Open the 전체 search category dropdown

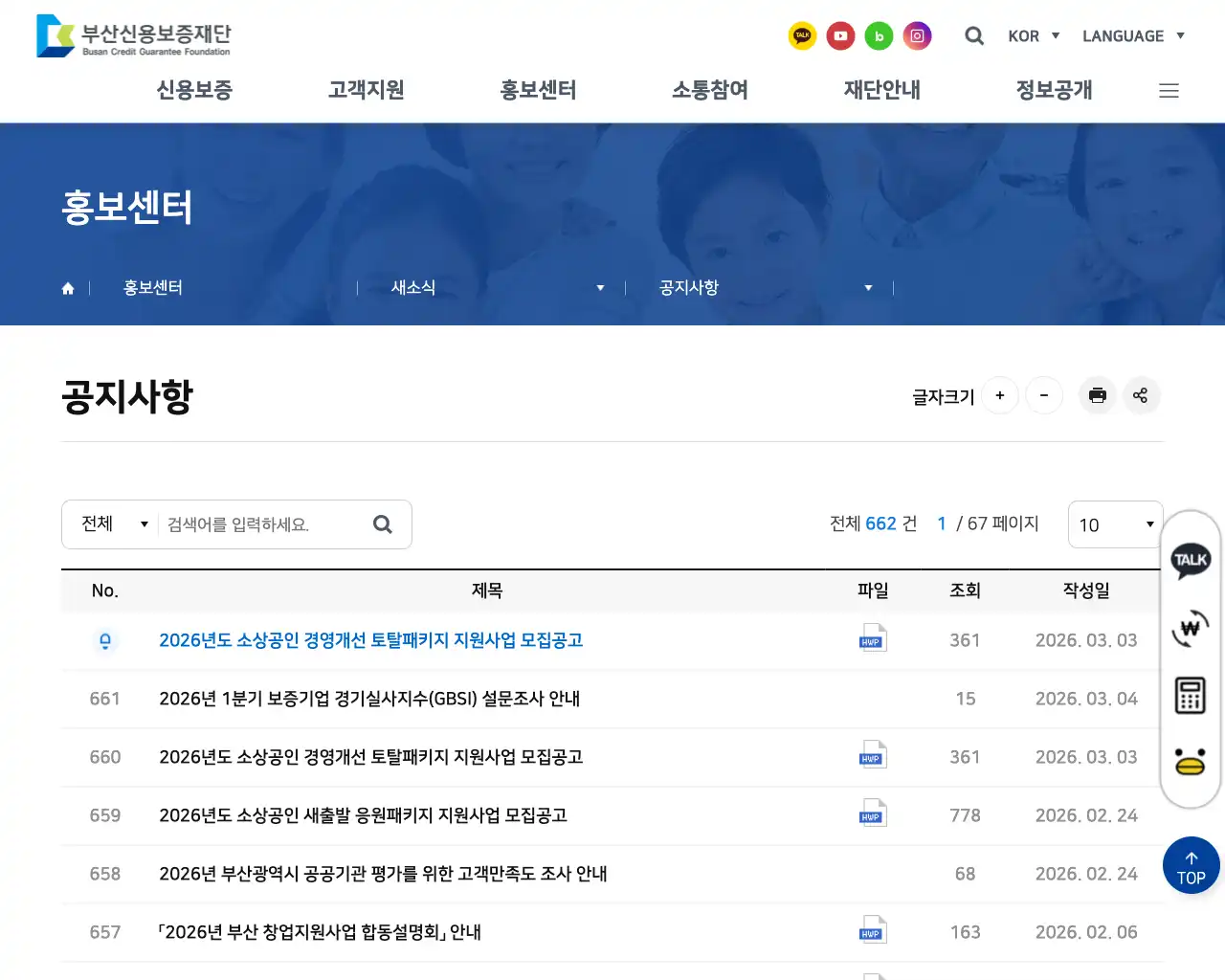tap(113, 524)
